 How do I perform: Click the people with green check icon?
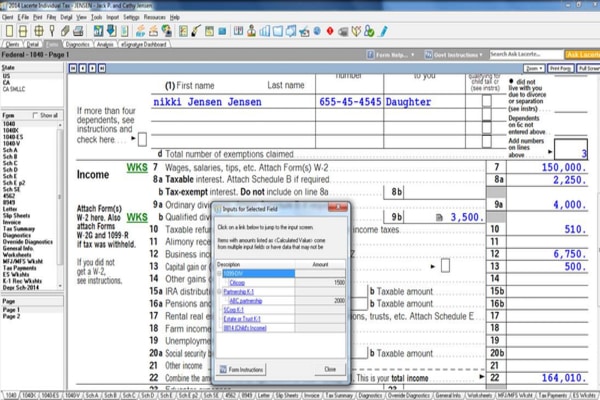tap(369, 31)
